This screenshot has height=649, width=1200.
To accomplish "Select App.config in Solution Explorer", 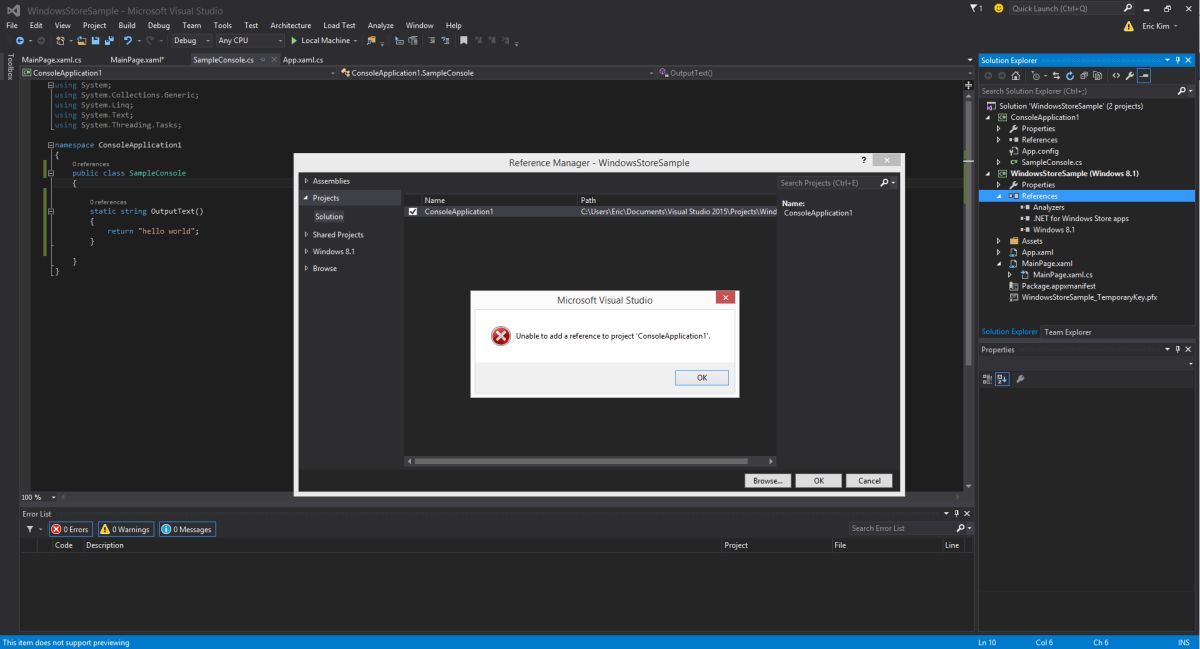I will (x=1039, y=151).
